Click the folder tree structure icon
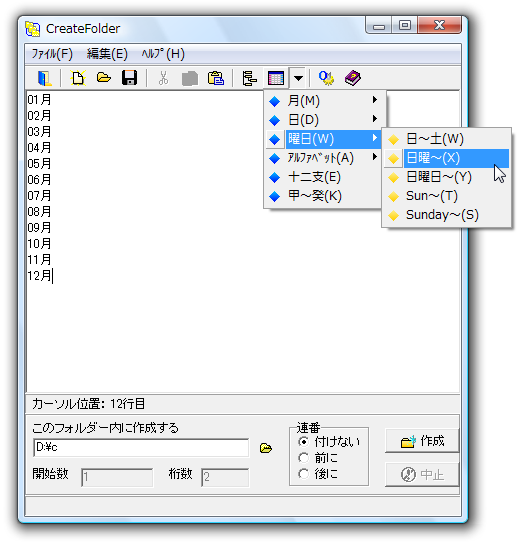This screenshot has height=542, width=520. (250, 78)
